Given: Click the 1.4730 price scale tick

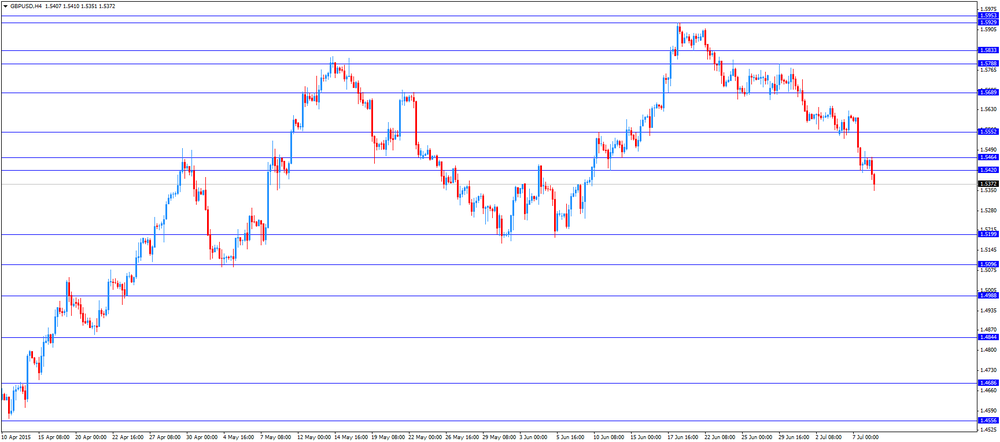Looking at the screenshot, I should coord(989,370).
